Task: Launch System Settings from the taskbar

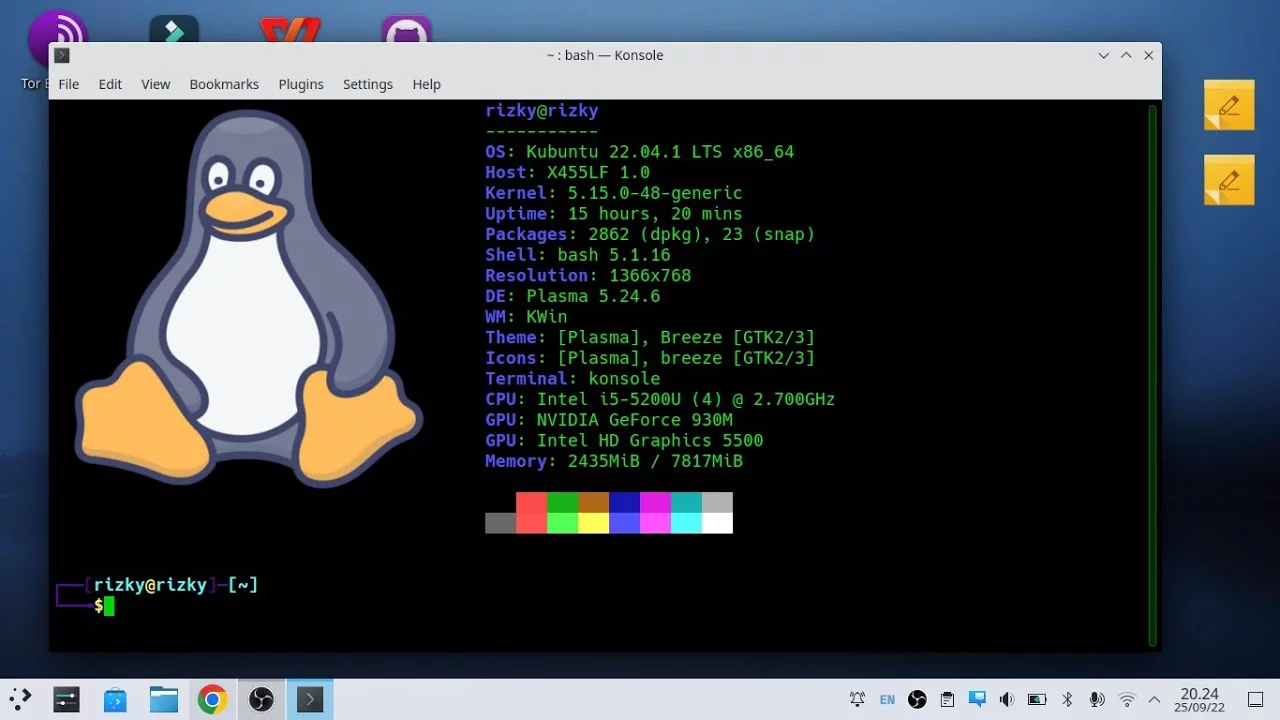Action: click(66, 700)
